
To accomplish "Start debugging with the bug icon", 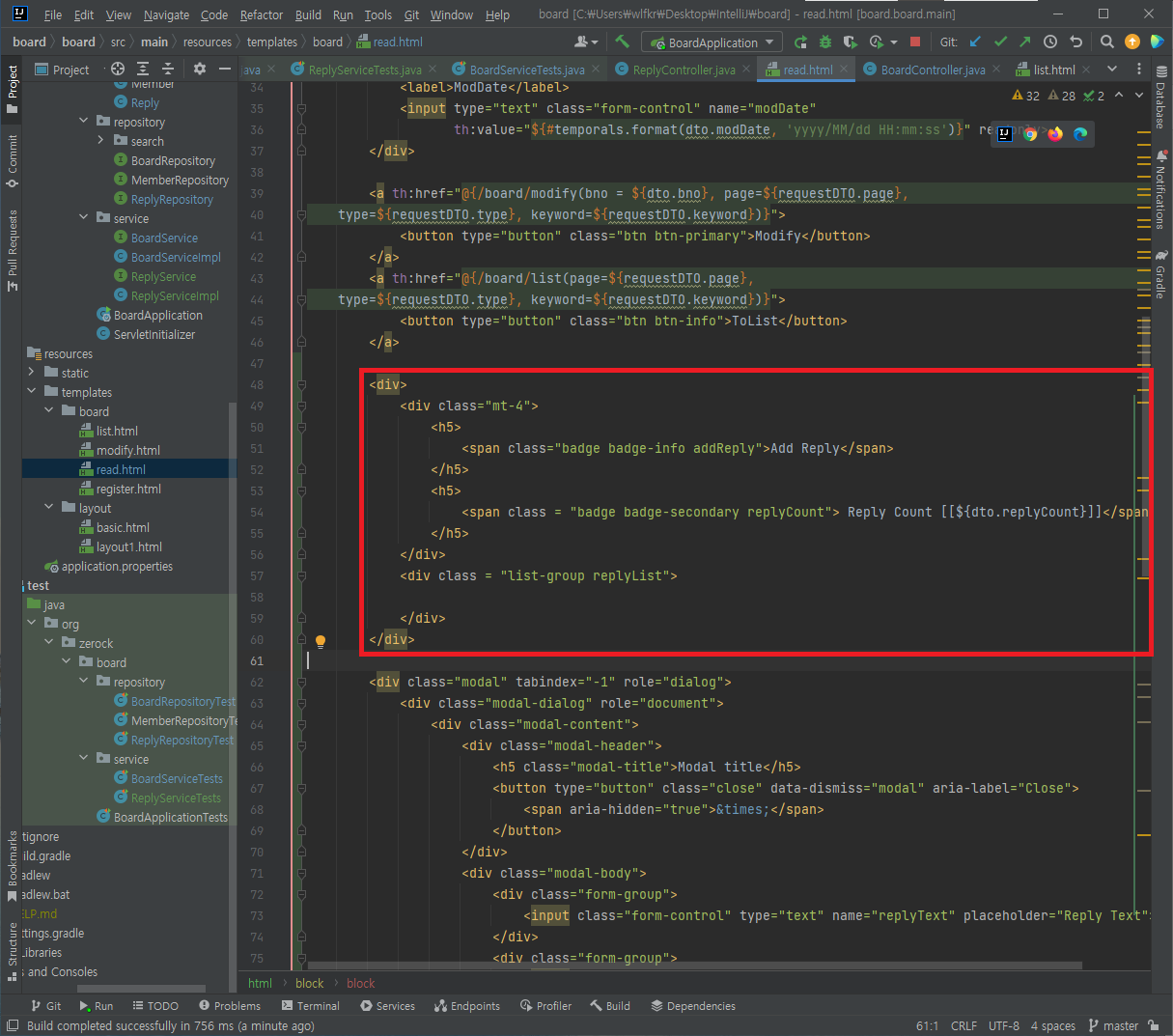I will [x=824, y=42].
